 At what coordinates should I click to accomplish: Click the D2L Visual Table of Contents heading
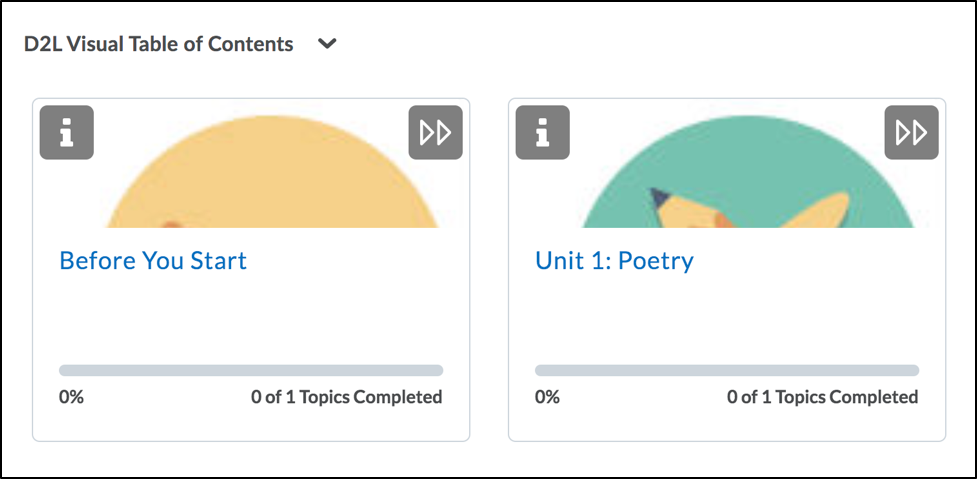pyautogui.click(x=159, y=44)
